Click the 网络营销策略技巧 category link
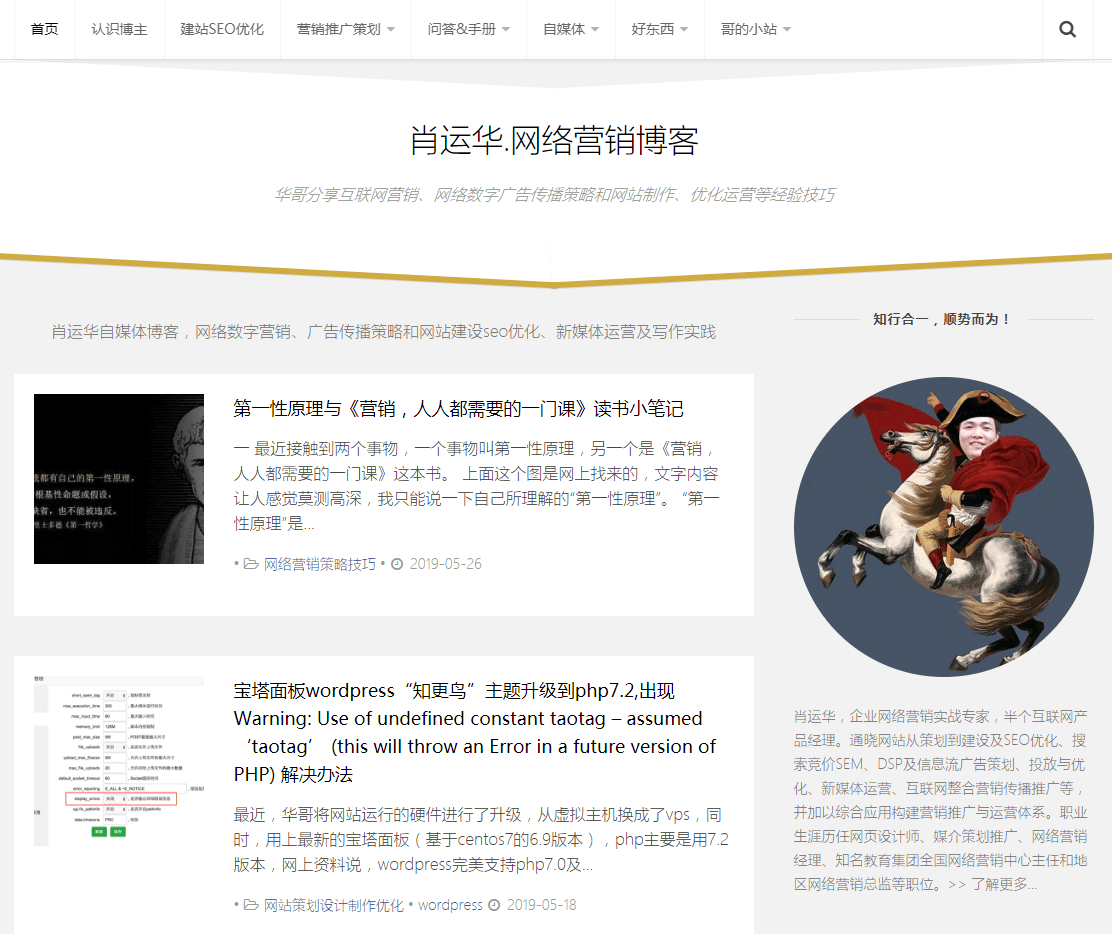 click(x=320, y=564)
